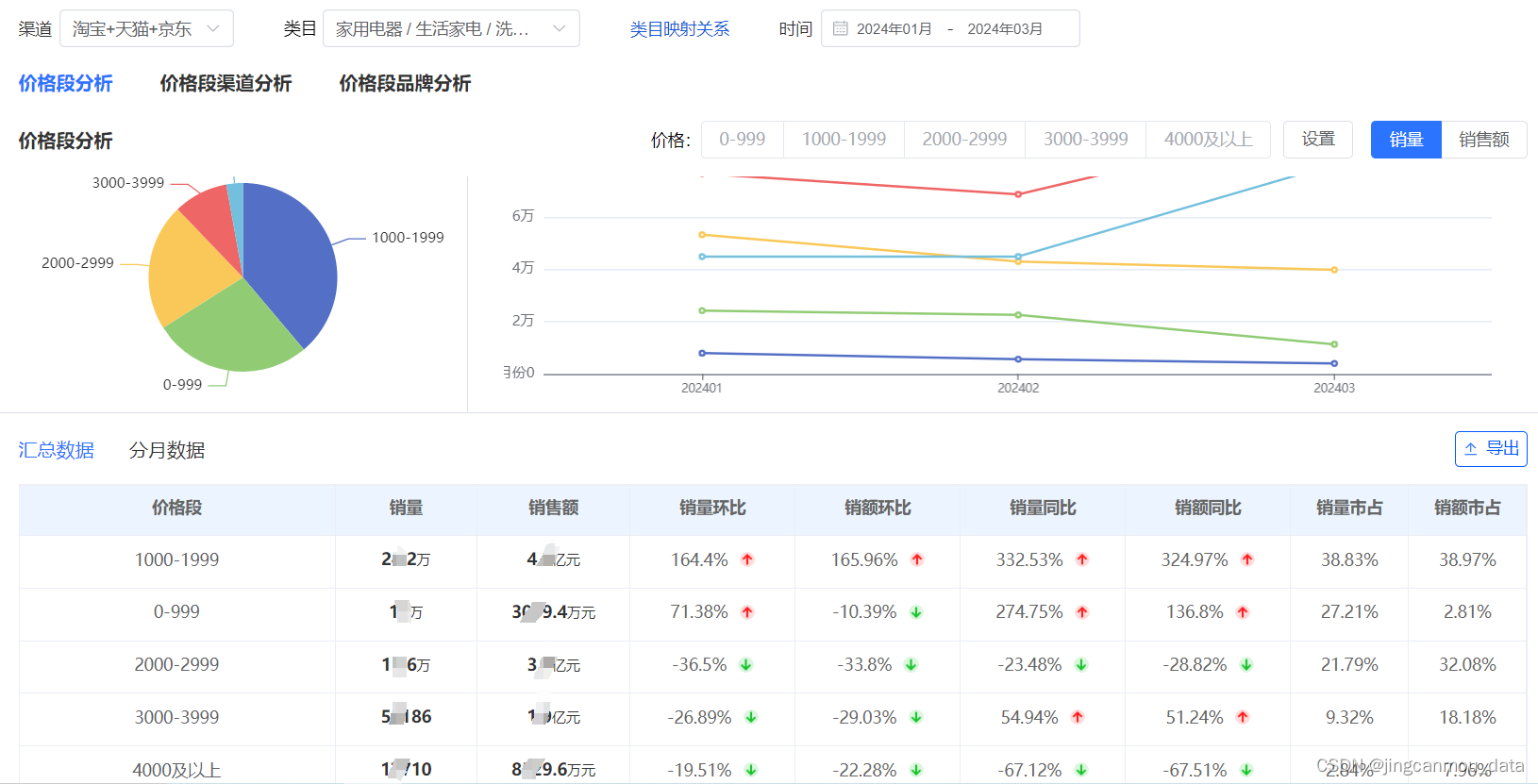
Task: Open the 渠道 channel dropdown
Action: 146,28
